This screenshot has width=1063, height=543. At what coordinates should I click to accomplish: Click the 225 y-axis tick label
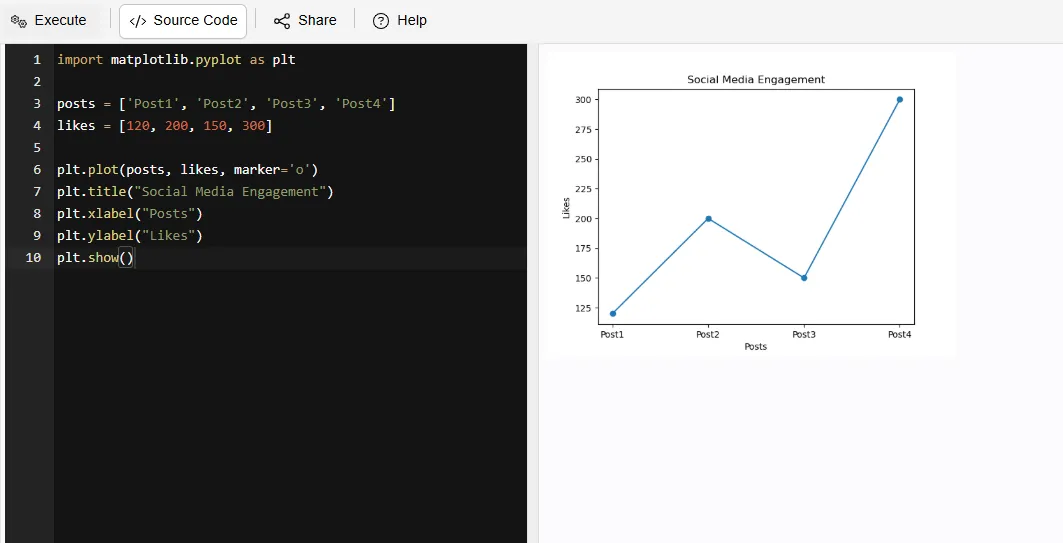[x=584, y=188]
